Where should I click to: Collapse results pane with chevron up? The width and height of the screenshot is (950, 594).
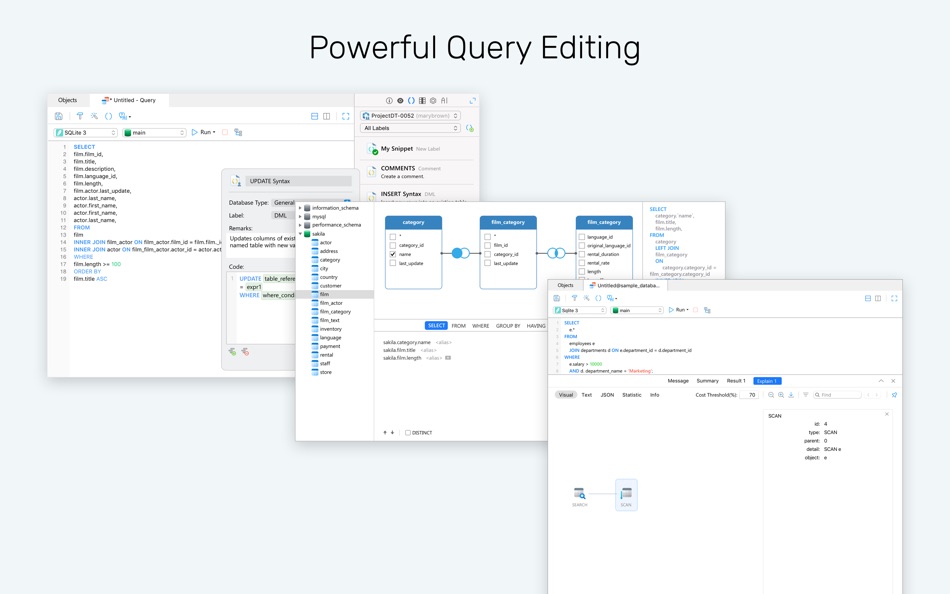881,381
